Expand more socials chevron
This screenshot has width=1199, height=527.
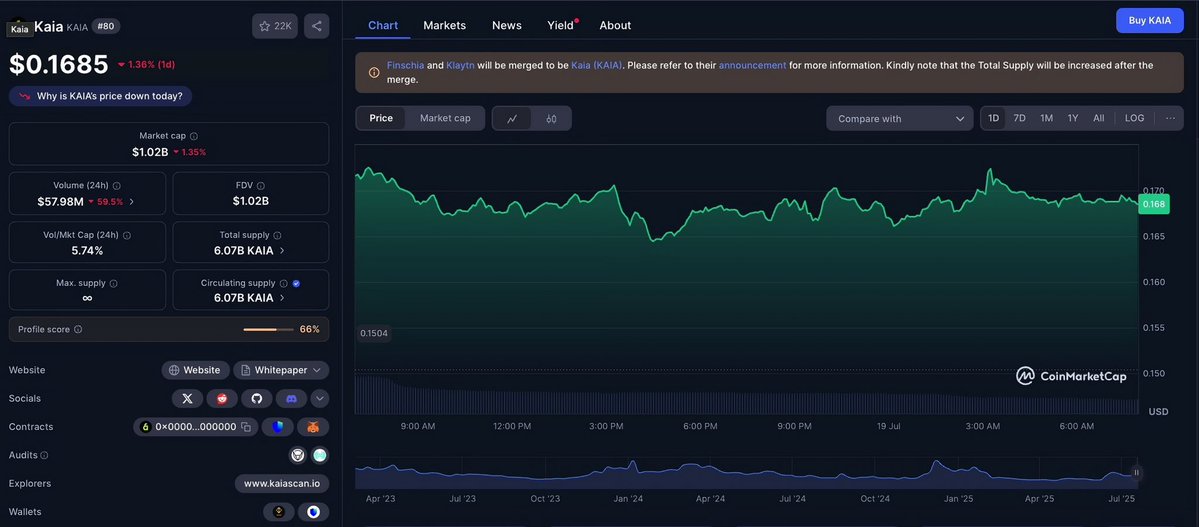(320, 399)
